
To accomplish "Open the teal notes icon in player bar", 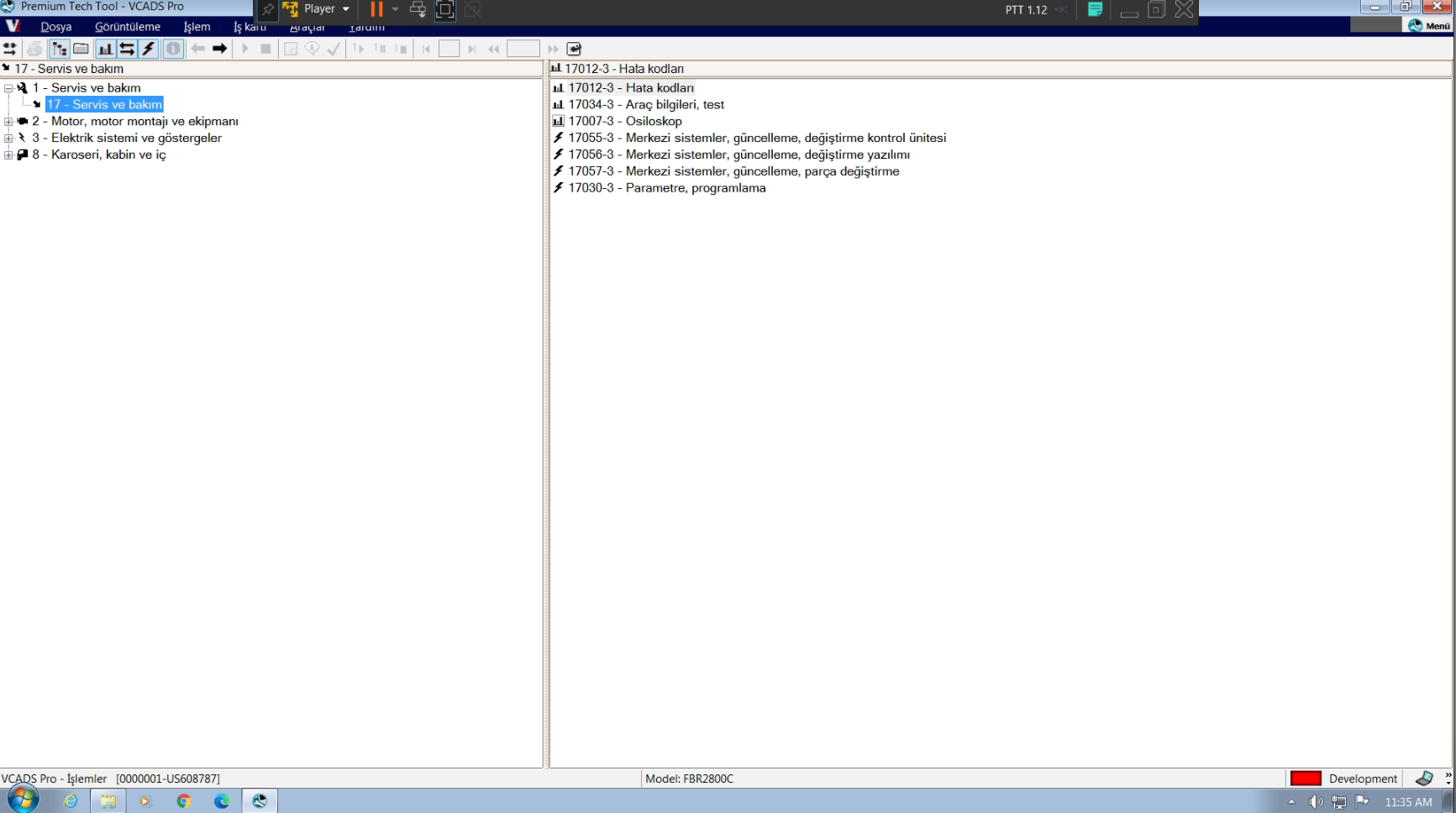I will 1095,9.
